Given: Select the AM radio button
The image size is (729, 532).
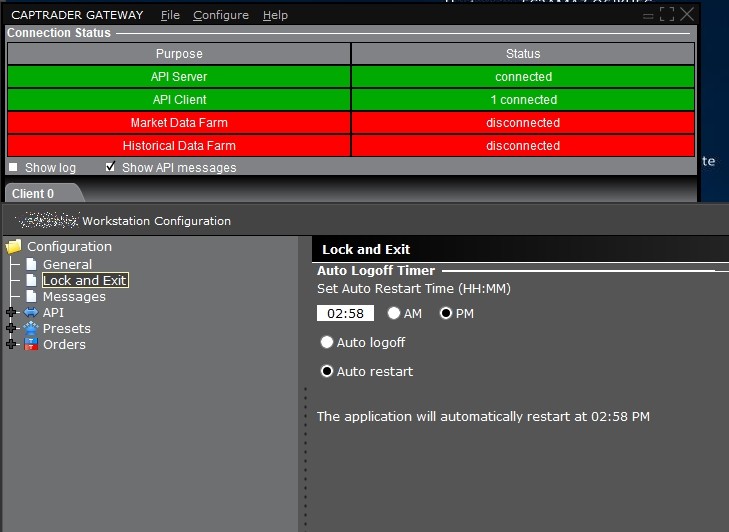Looking at the screenshot, I should (x=394, y=313).
